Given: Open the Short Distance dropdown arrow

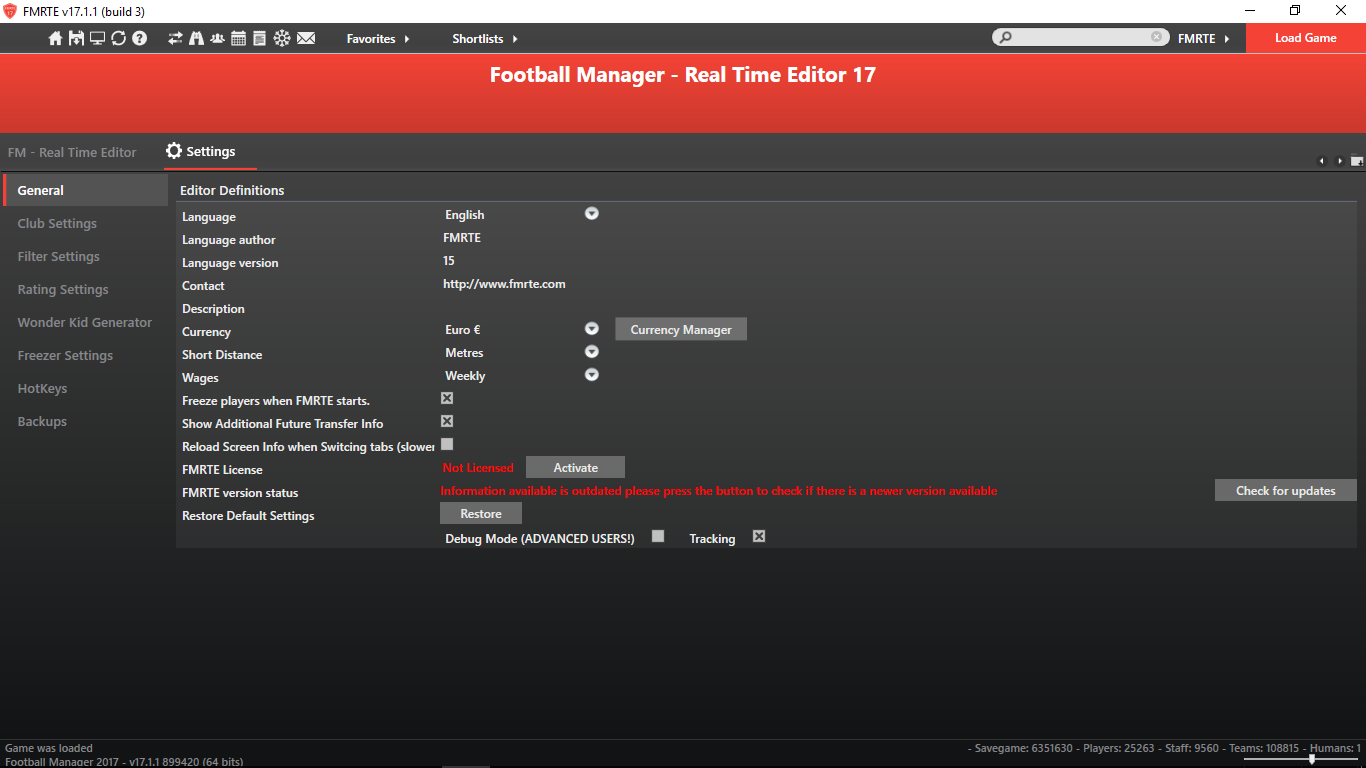Looking at the screenshot, I should tap(592, 351).
